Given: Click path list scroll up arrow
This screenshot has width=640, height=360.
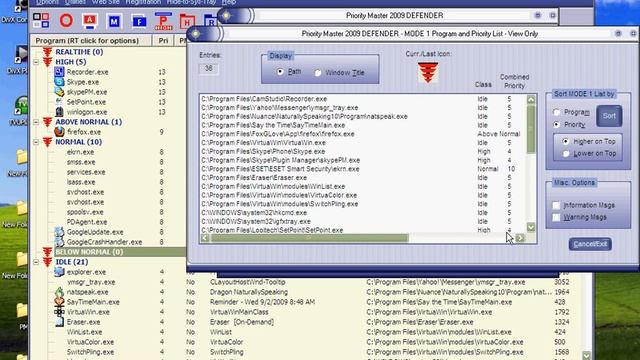Looking at the screenshot, I should [531, 99].
